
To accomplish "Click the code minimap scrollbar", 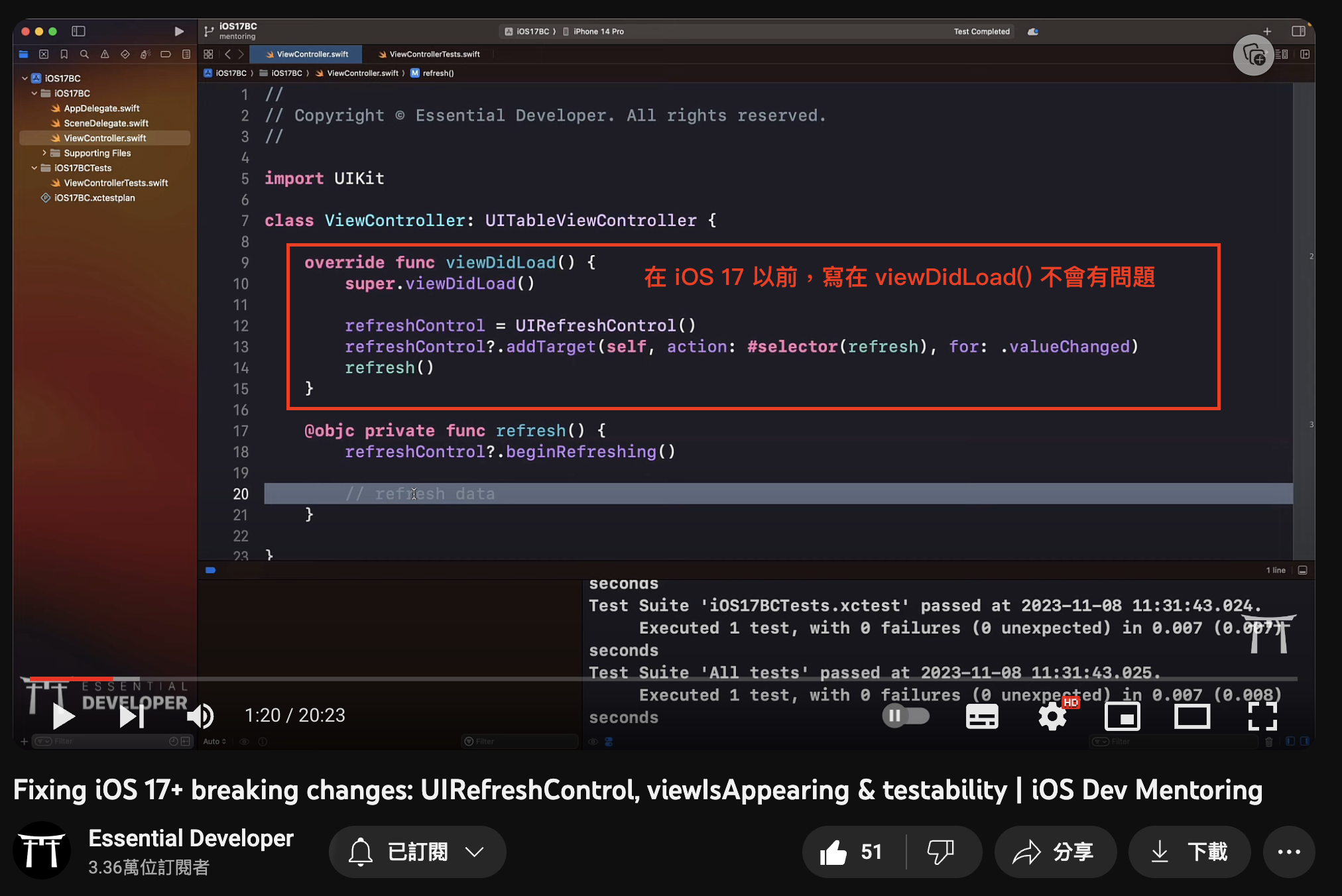I will click(1303, 321).
